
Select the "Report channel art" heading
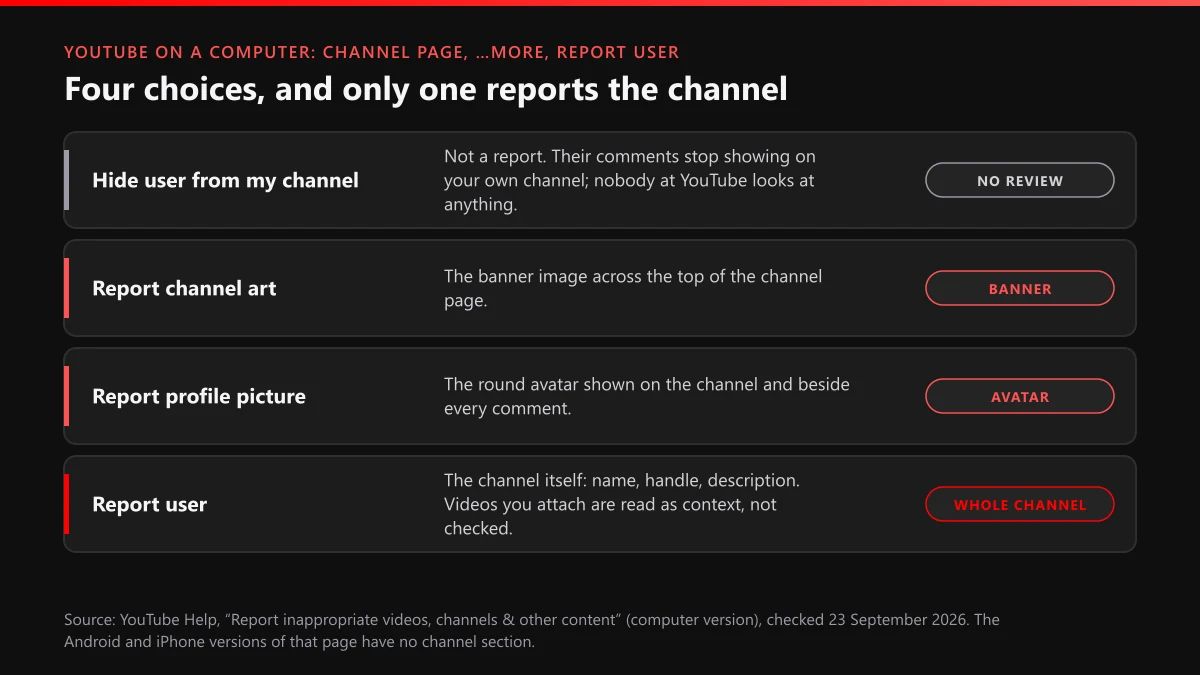tap(184, 289)
